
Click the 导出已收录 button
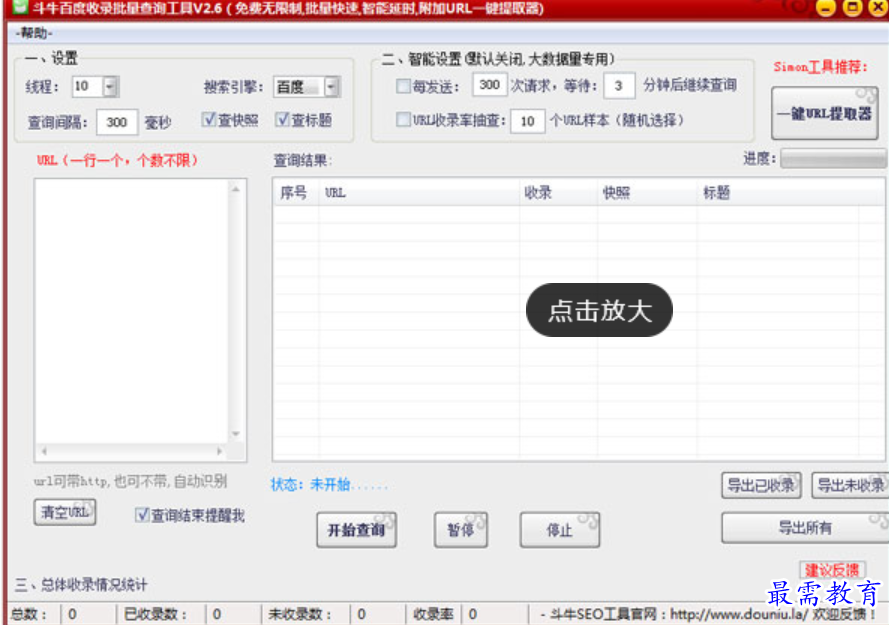(761, 485)
